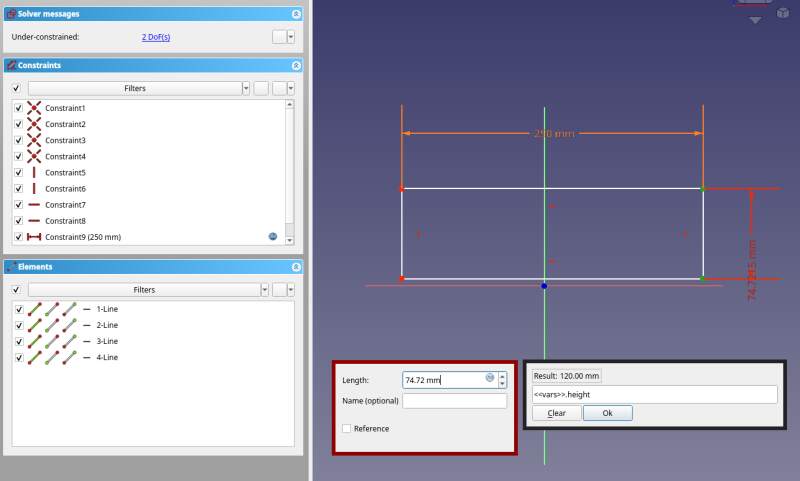Select the Constraint5 vertical icon
The height and width of the screenshot is (481, 800).
coord(34,172)
